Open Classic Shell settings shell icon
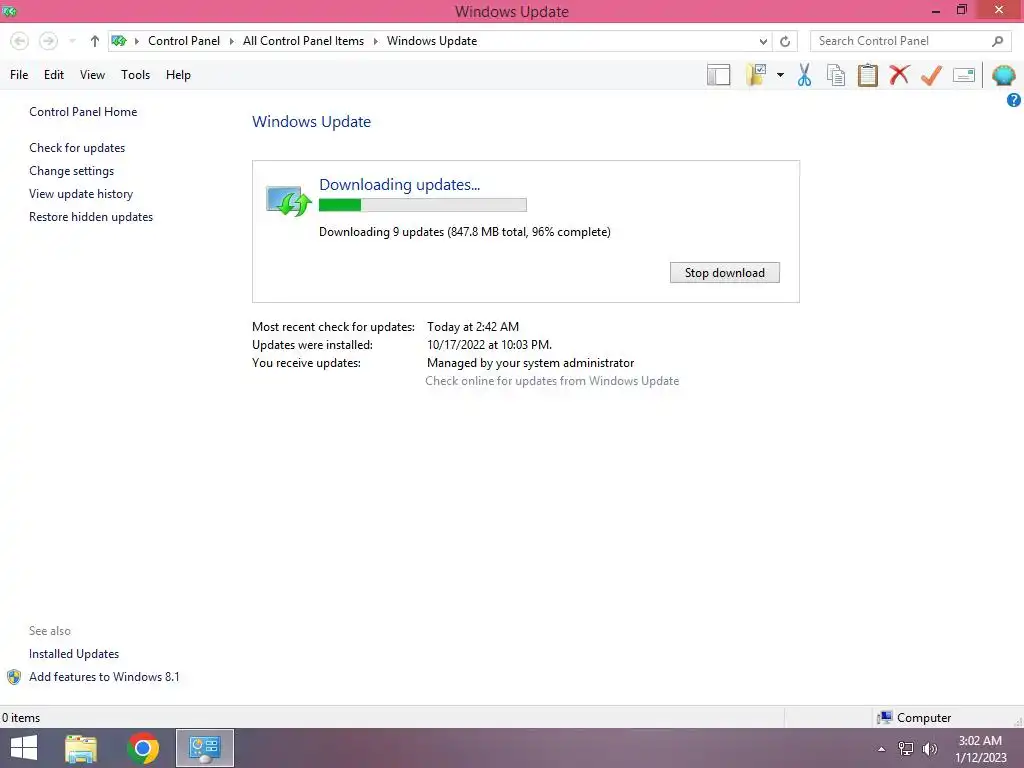This screenshot has height=768, width=1024. pos(1004,75)
